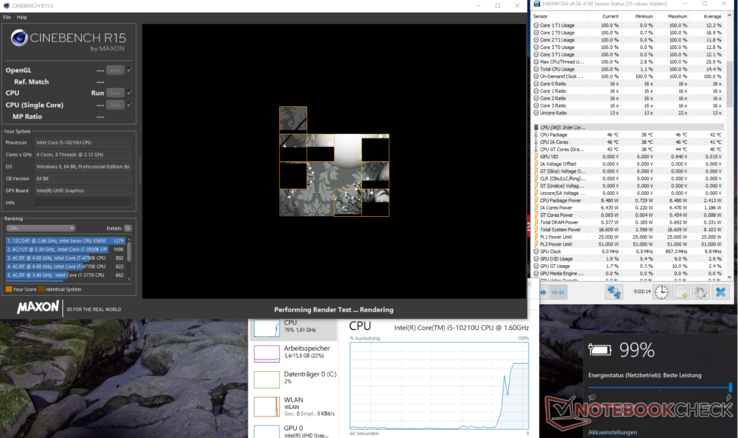This screenshot has height=438, width=738.
Task: Click the Details arrow button in Ranking
Action: click(128, 228)
